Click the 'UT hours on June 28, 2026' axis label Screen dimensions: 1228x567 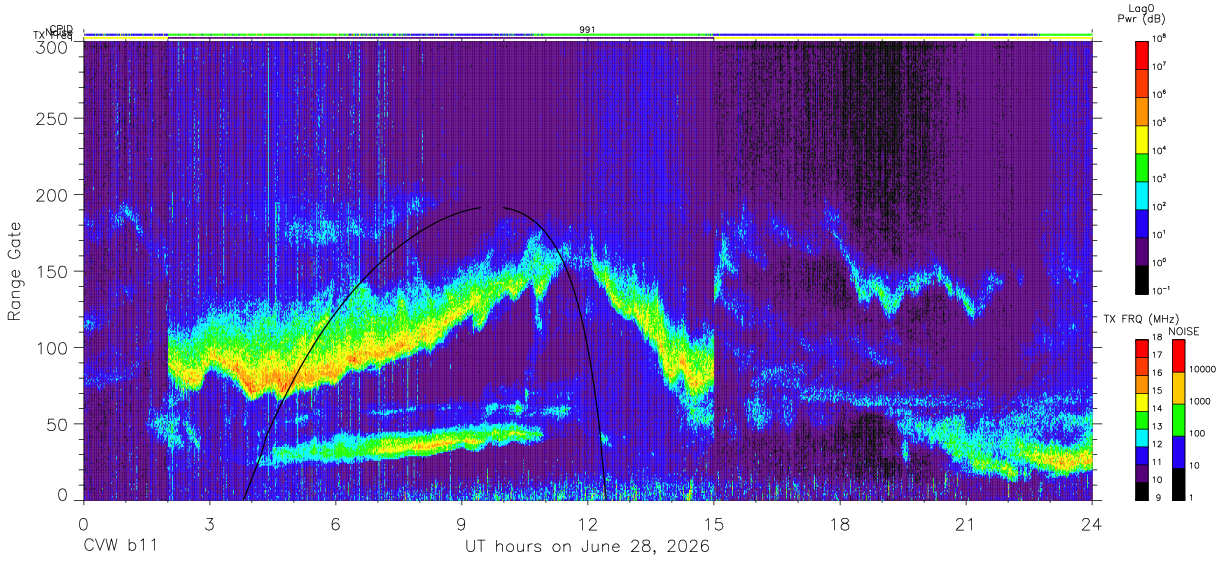(x=587, y=547)
